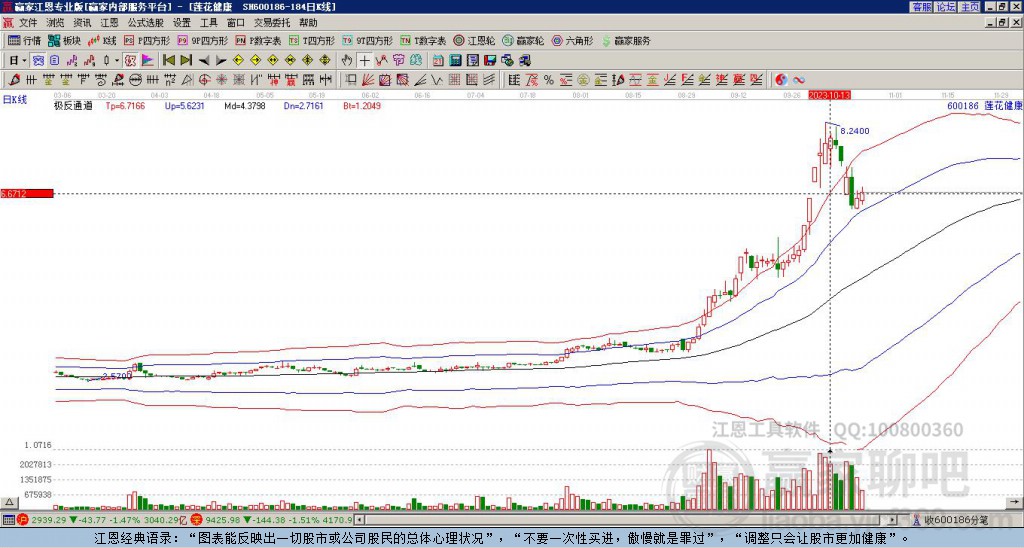Open the 江恩 menu
Image resolution: width=1024 pixels, height=548 pixels.
[x=110, y=23]
